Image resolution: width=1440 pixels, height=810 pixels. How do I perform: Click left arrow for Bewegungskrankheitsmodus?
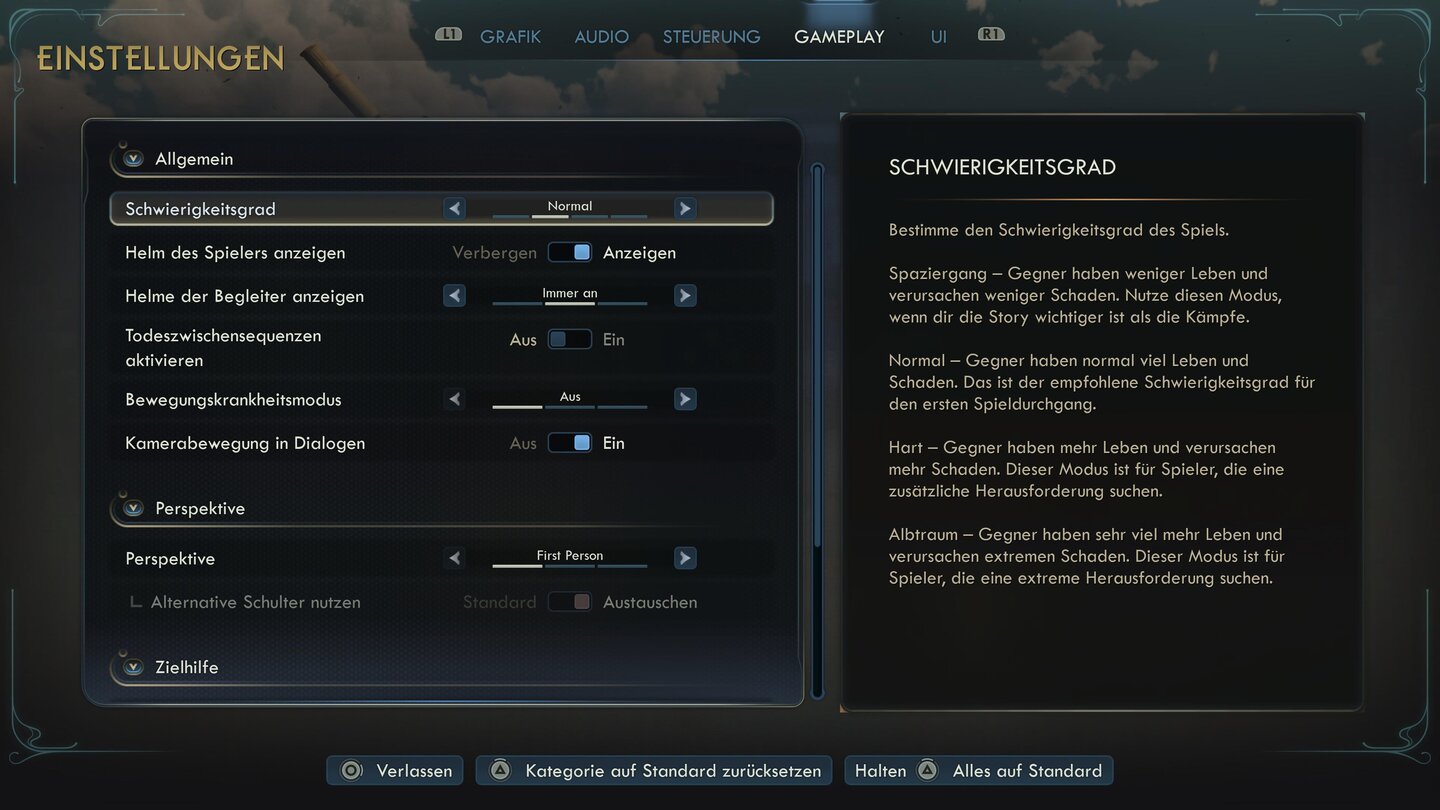pos(455,399)
